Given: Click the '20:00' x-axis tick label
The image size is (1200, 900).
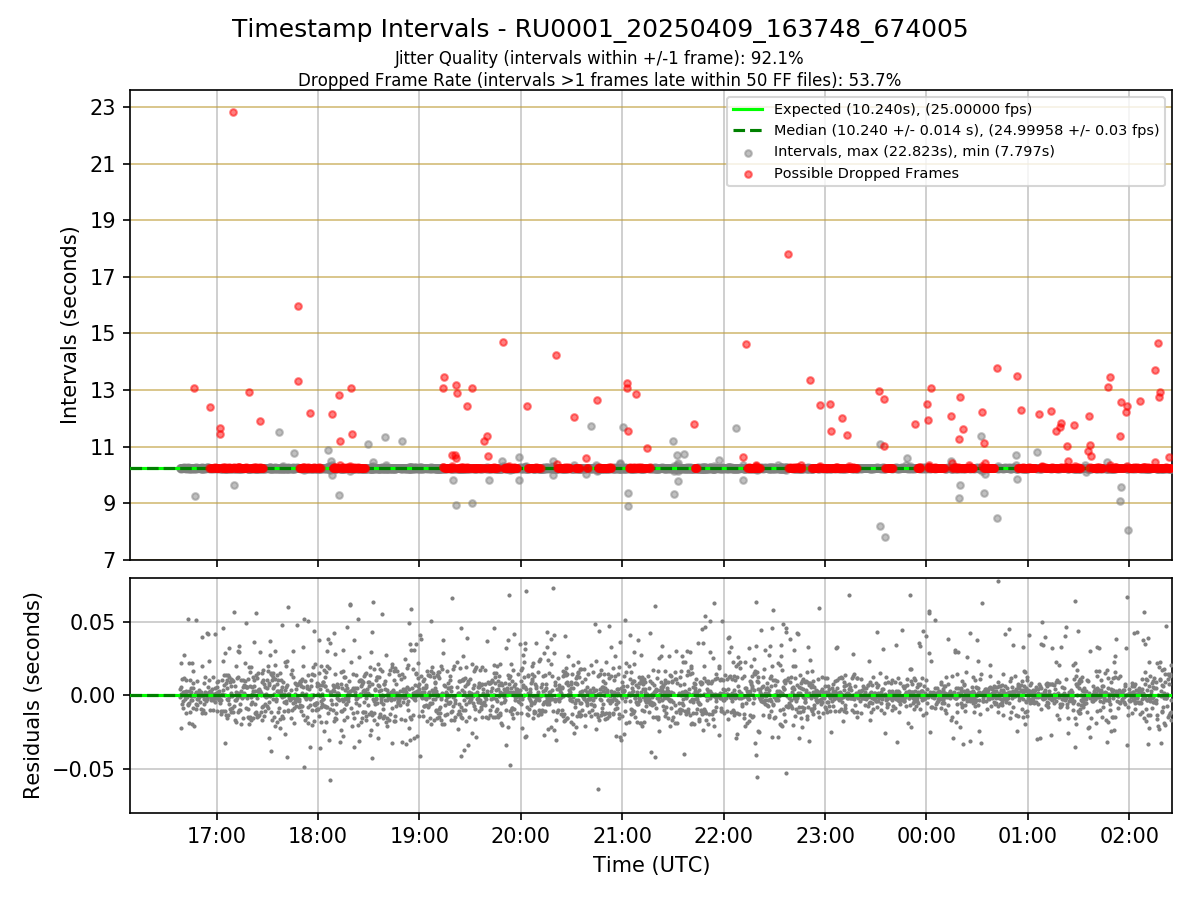Looking at the screenshot, I should pos(521,834).
